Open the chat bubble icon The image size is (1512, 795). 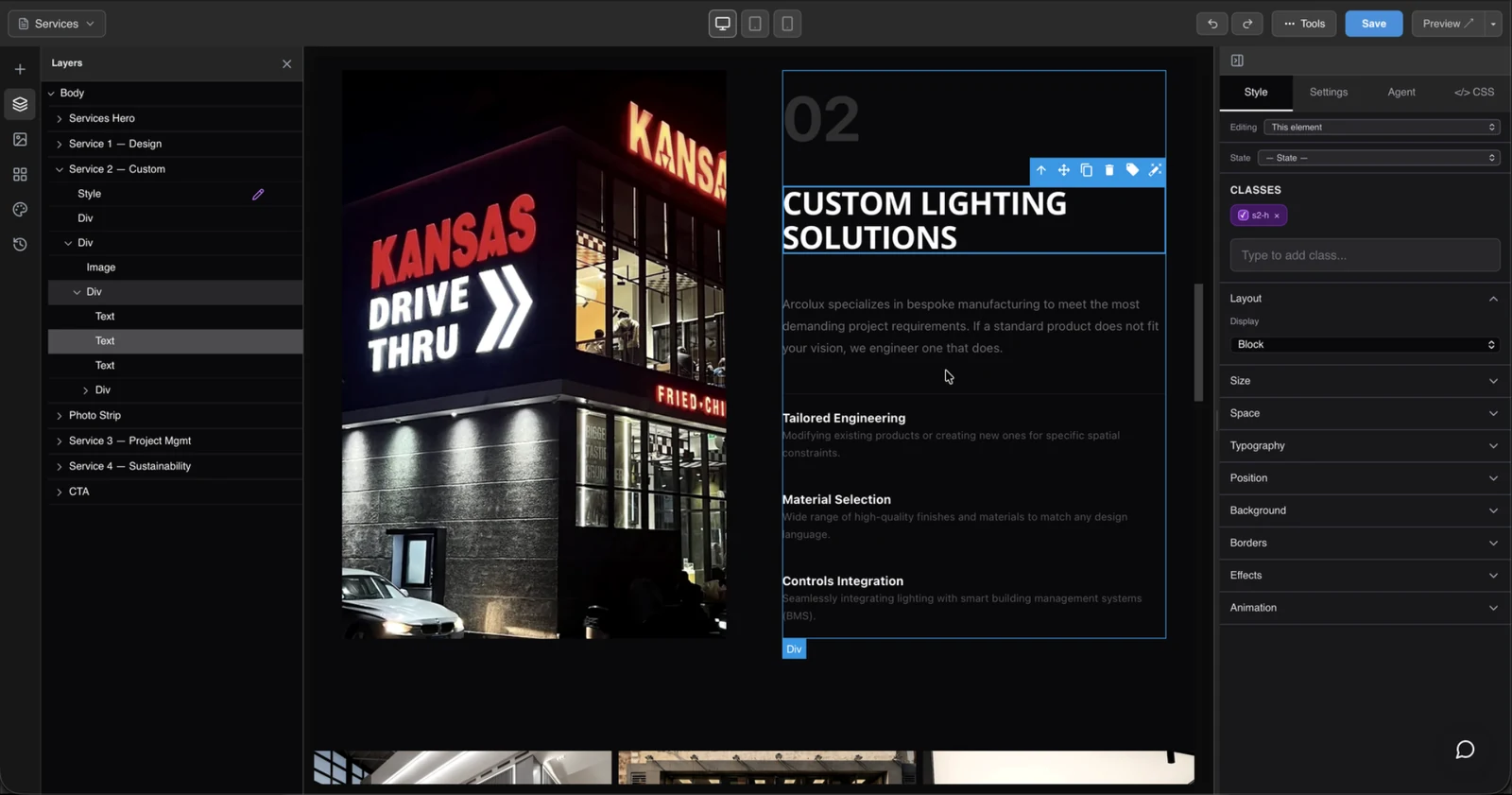pyautogui.click(x=1466, y=750)
